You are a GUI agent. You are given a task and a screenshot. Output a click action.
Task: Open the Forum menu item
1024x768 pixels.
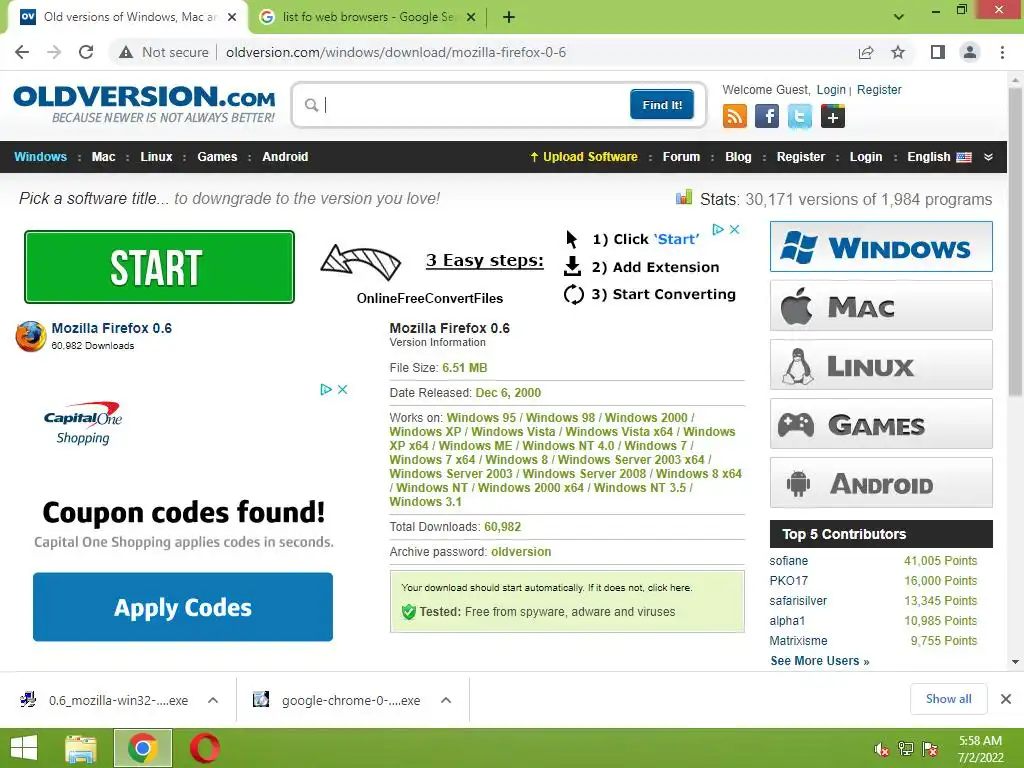[681, 157]
